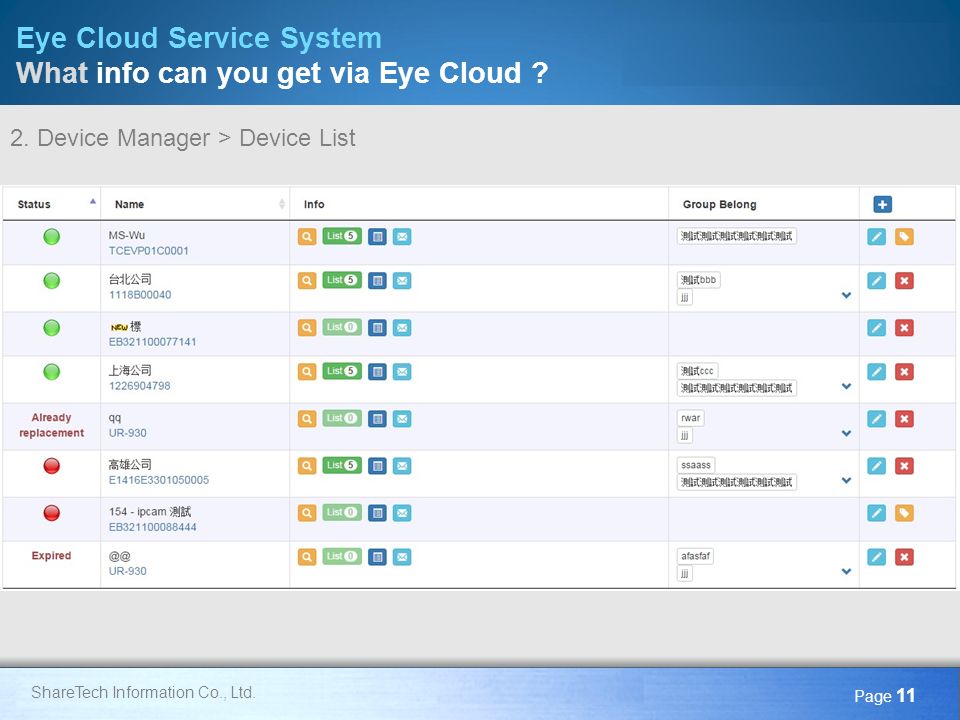Viewport: 960px width, 720px height.
Task: Open the search icon for 台北公司
Action: [x=307, y=280]
